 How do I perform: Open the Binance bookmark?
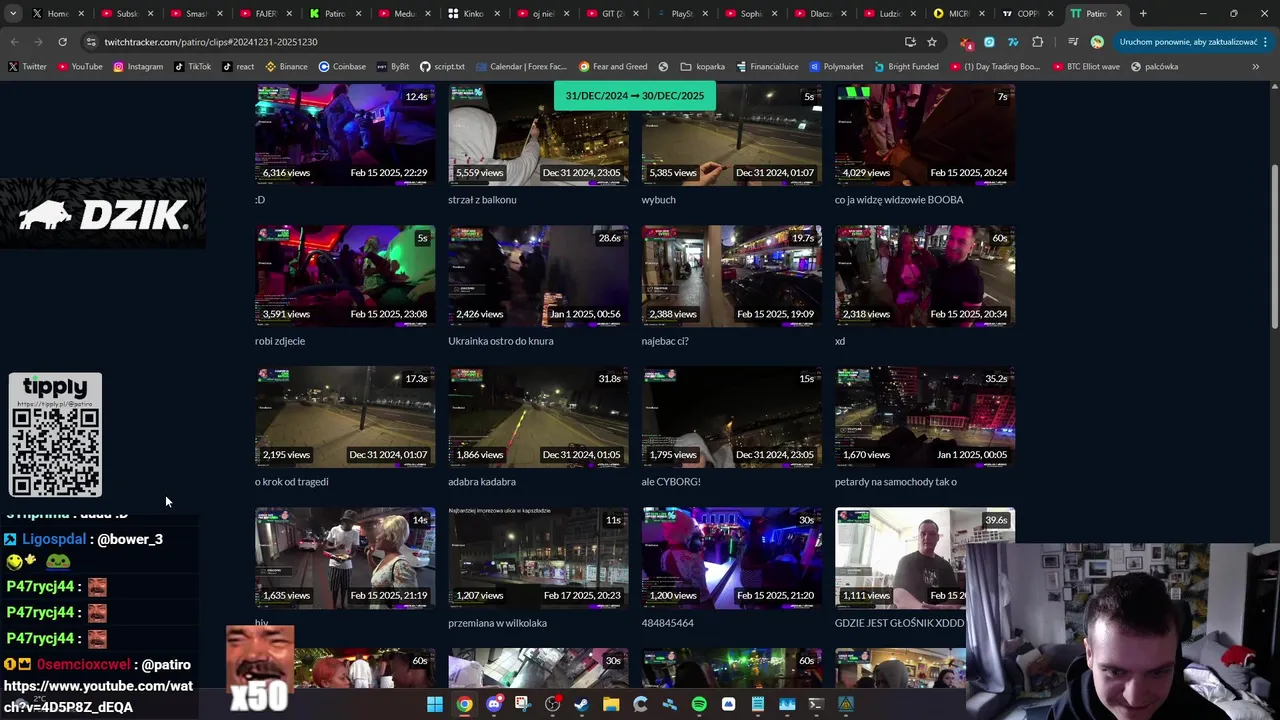[286, 66]
